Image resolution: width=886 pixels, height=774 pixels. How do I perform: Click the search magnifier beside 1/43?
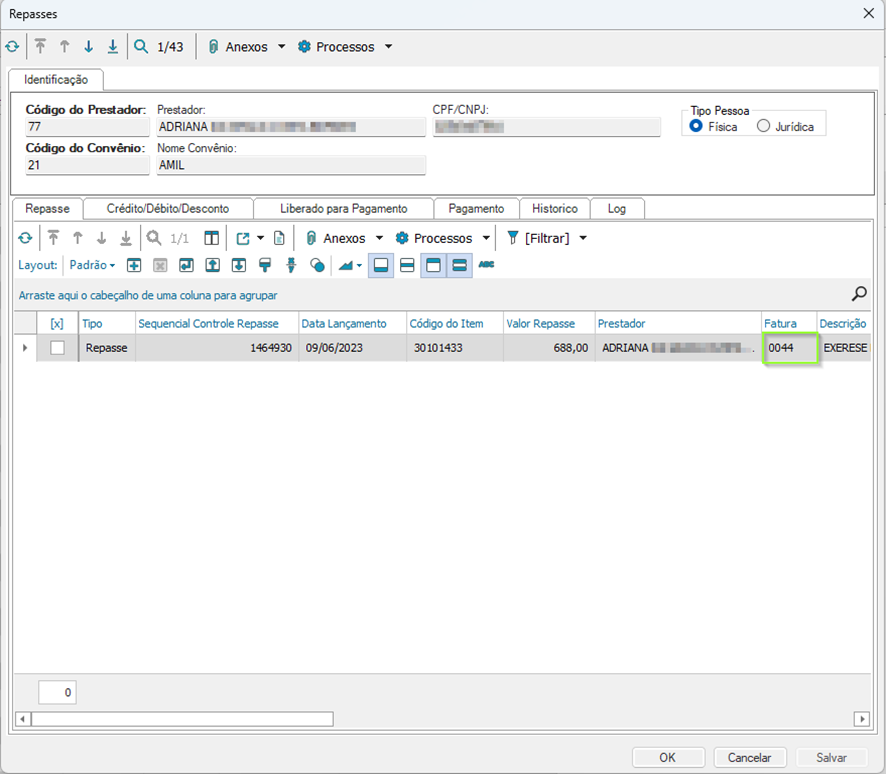pos(141,46)
